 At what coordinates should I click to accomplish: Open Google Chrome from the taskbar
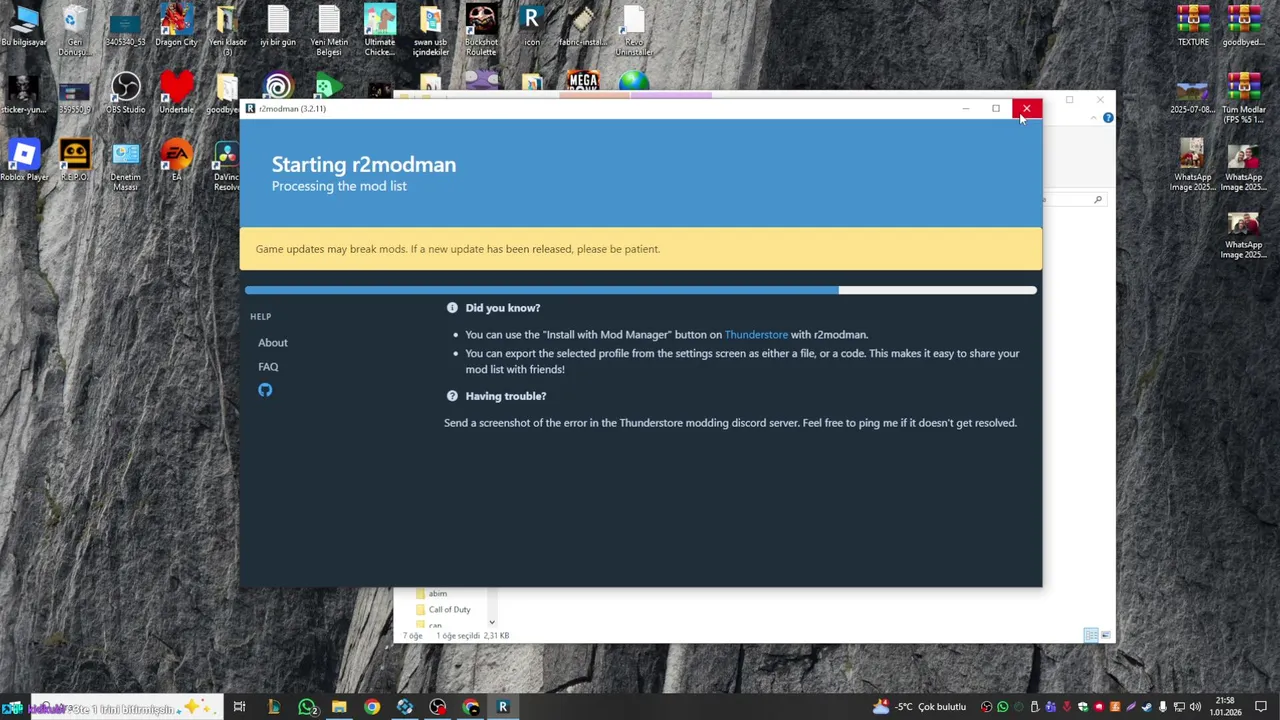tap(372, 707)
